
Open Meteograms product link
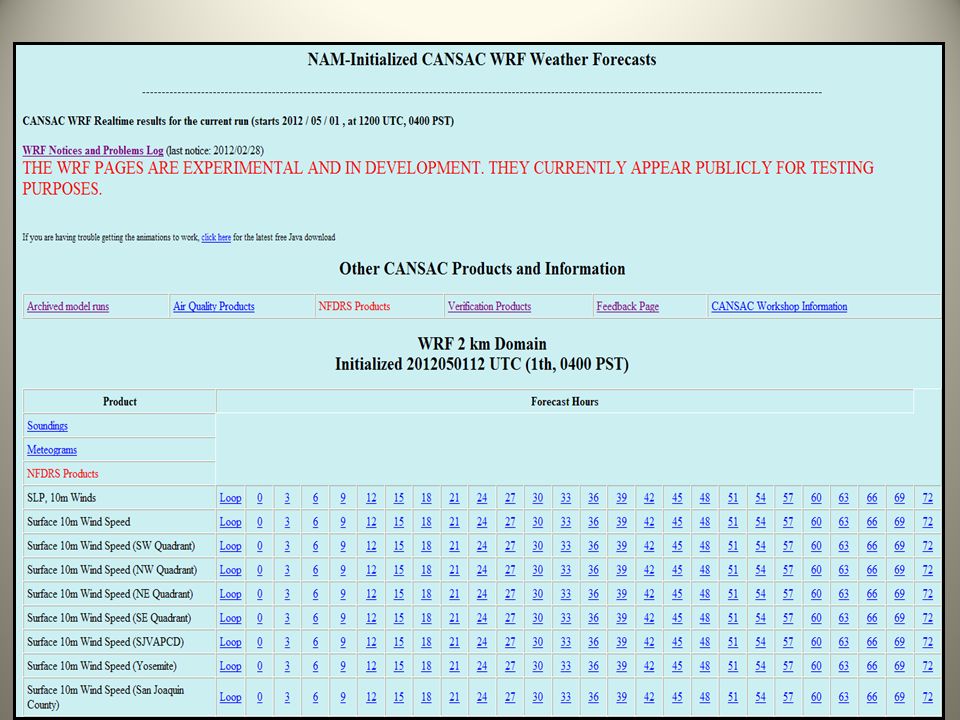(52, 450)
